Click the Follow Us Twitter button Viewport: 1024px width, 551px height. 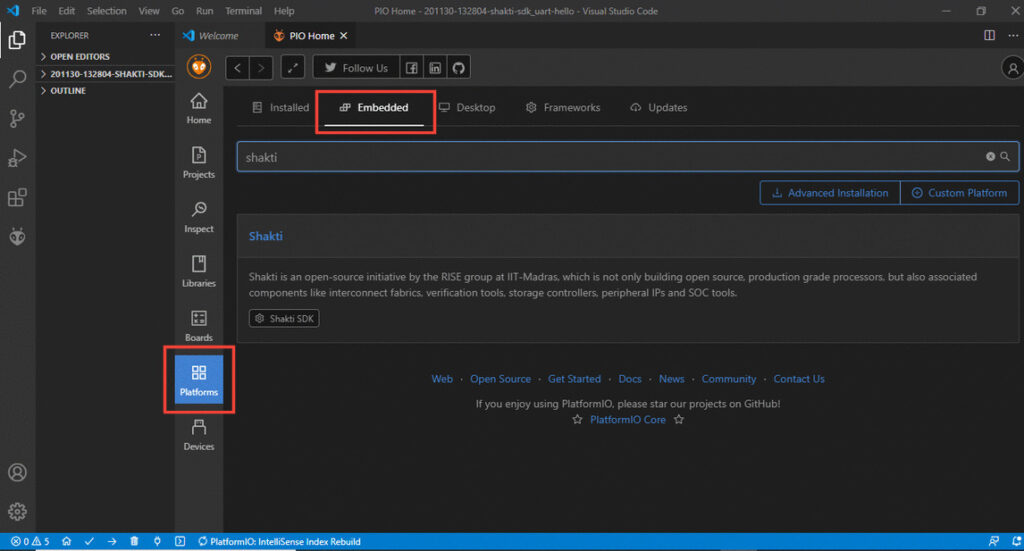[356, 67]
